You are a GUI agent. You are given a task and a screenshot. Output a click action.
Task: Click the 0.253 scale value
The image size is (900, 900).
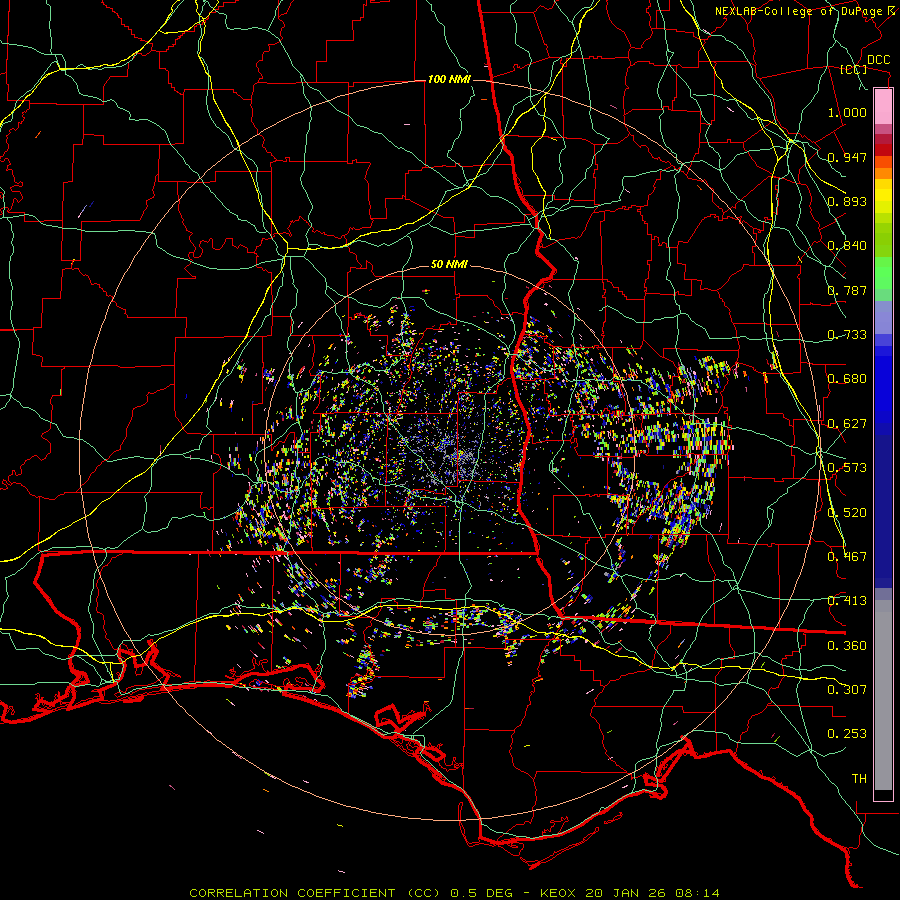point(847,734)
